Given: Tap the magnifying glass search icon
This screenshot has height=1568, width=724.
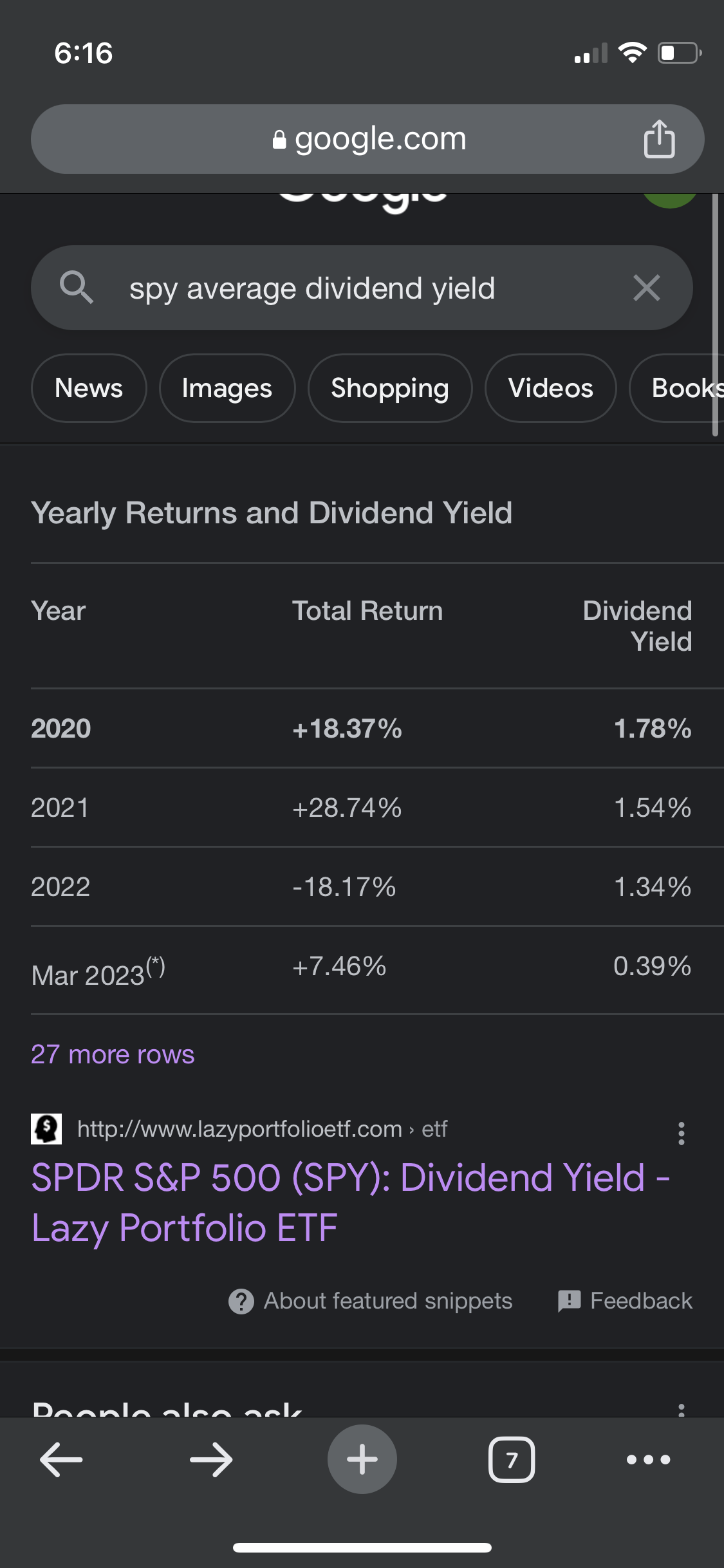Looking at the screenshot, I should (76, 287).
